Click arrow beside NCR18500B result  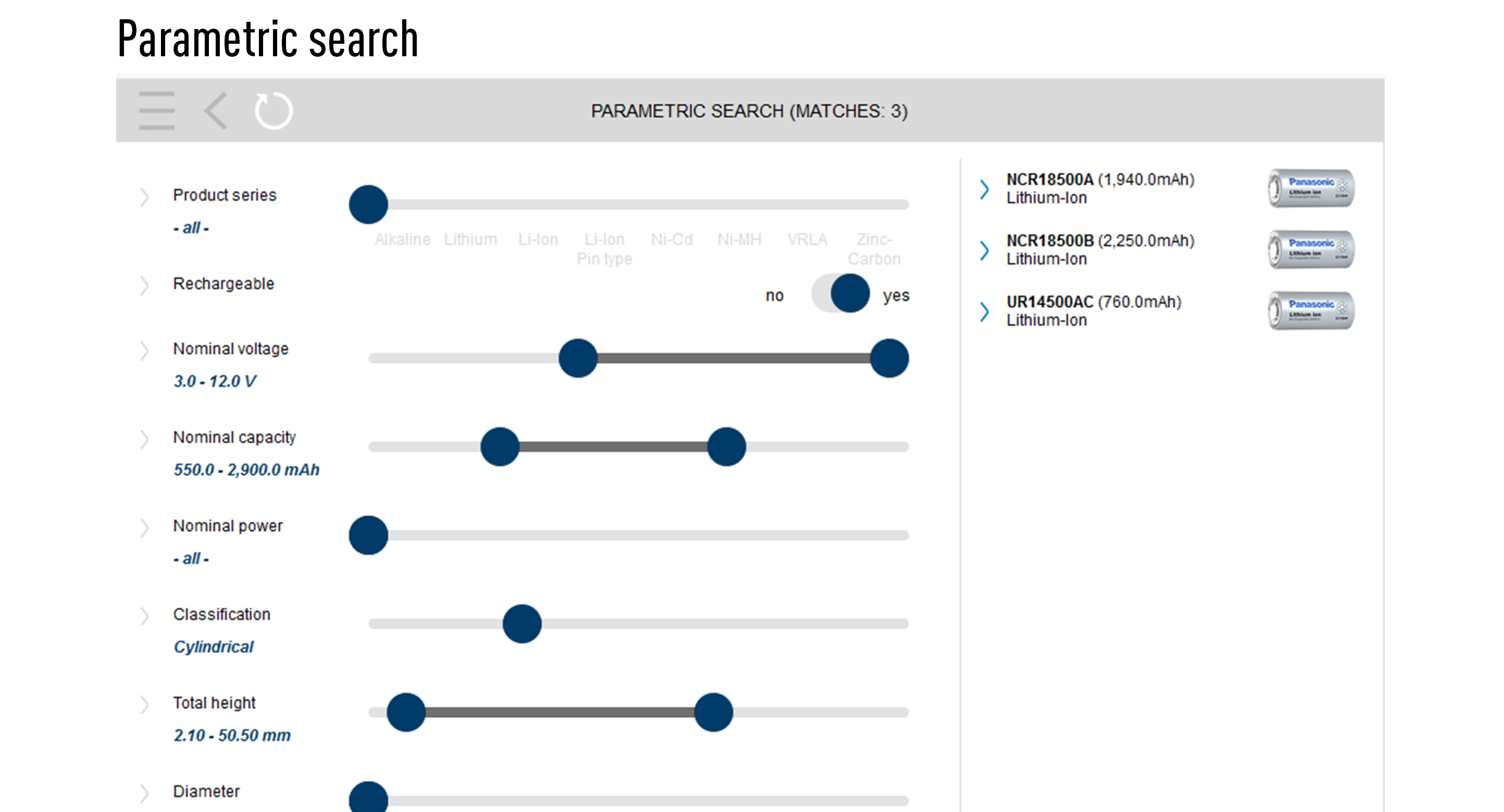point(985,251)
